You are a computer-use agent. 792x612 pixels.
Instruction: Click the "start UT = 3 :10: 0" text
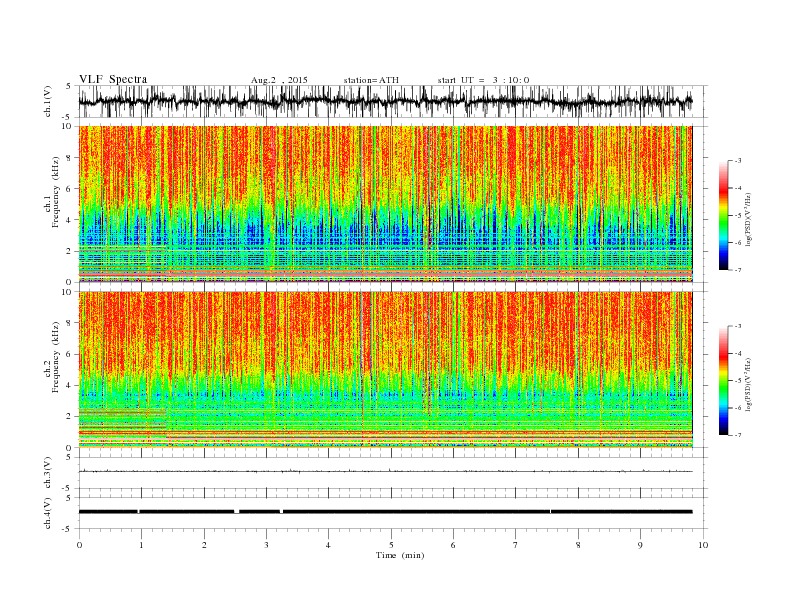click(x=483, y=80)
